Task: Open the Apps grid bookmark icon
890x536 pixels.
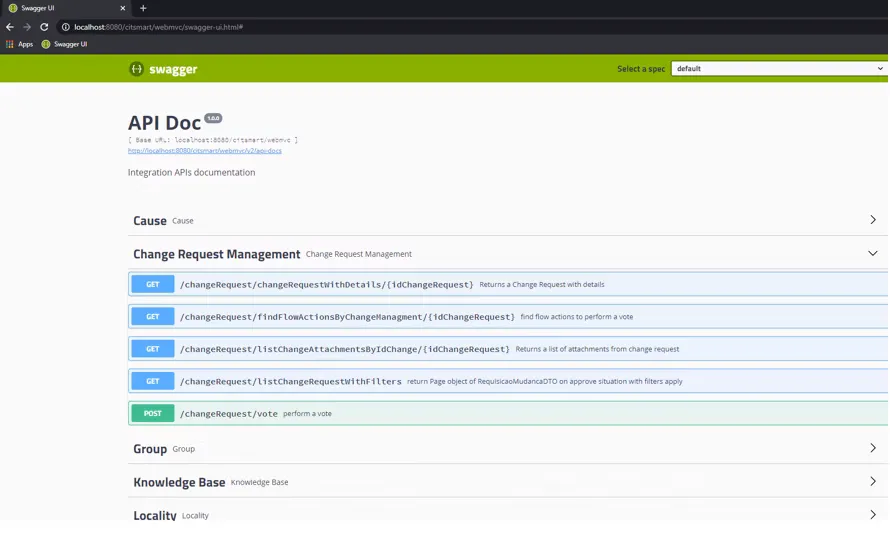Action: 10,44
